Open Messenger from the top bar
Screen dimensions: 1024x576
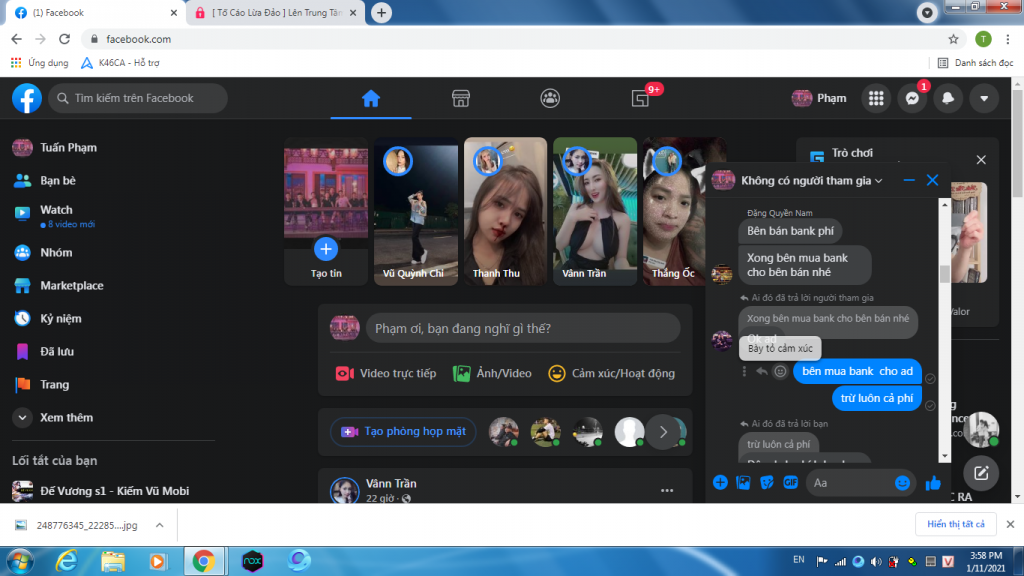pos(911,98)
